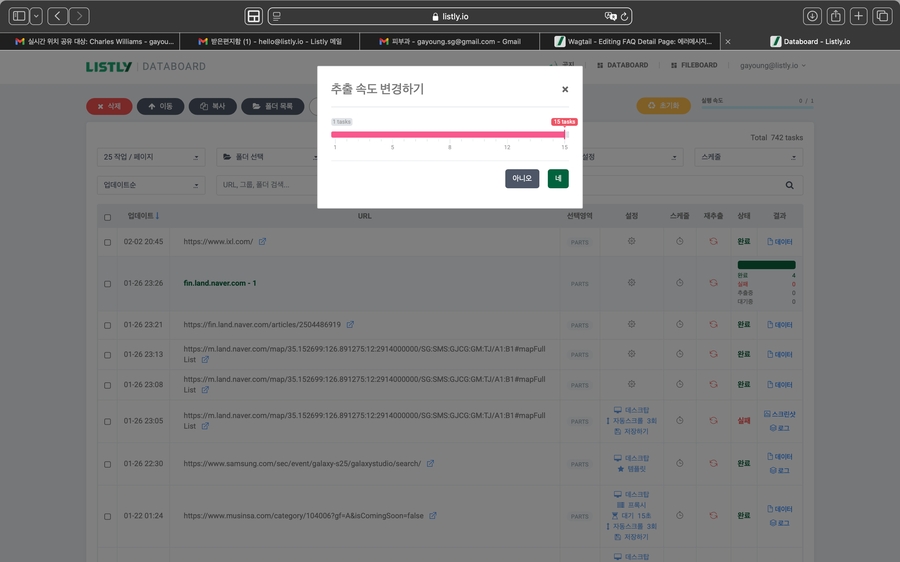Open 로그 link for samsung.com row

(779, 470)
